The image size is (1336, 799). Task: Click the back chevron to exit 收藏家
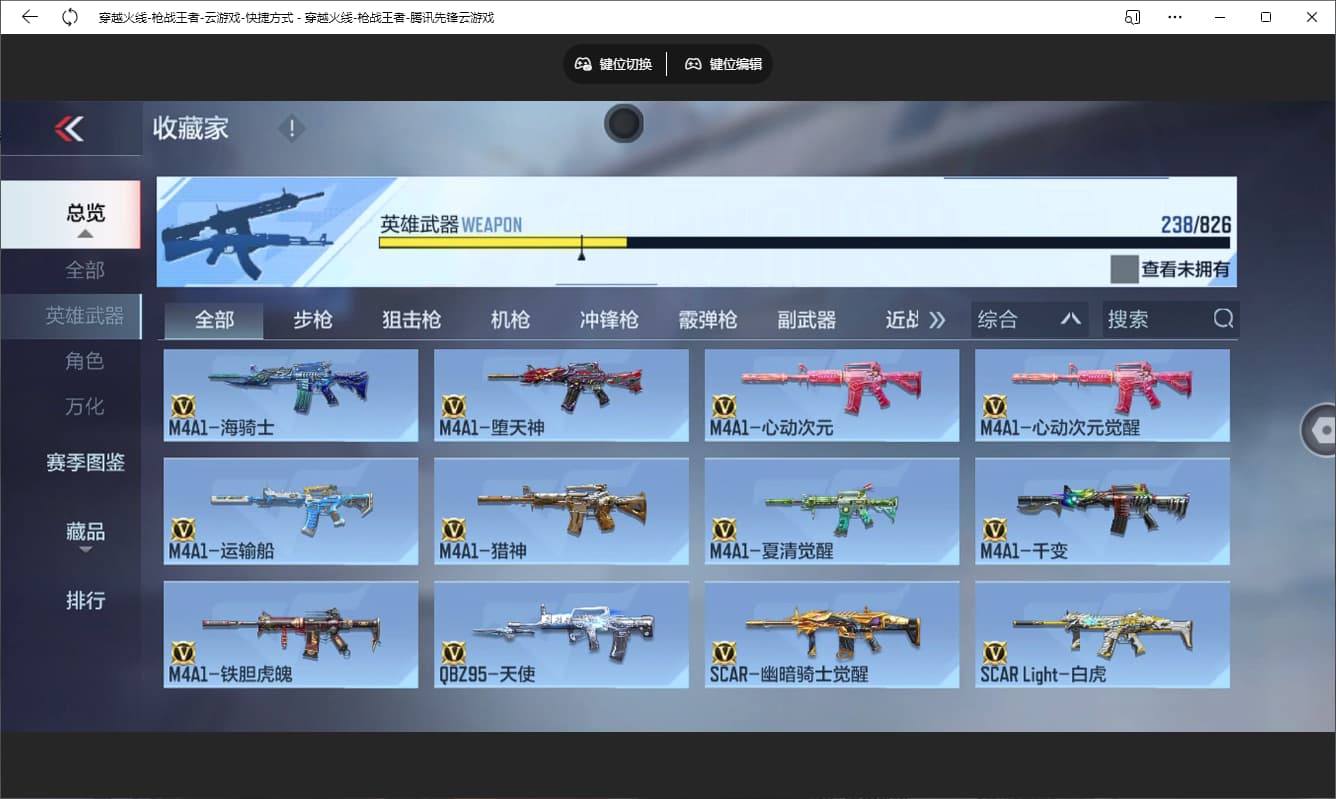pos(70,129)
